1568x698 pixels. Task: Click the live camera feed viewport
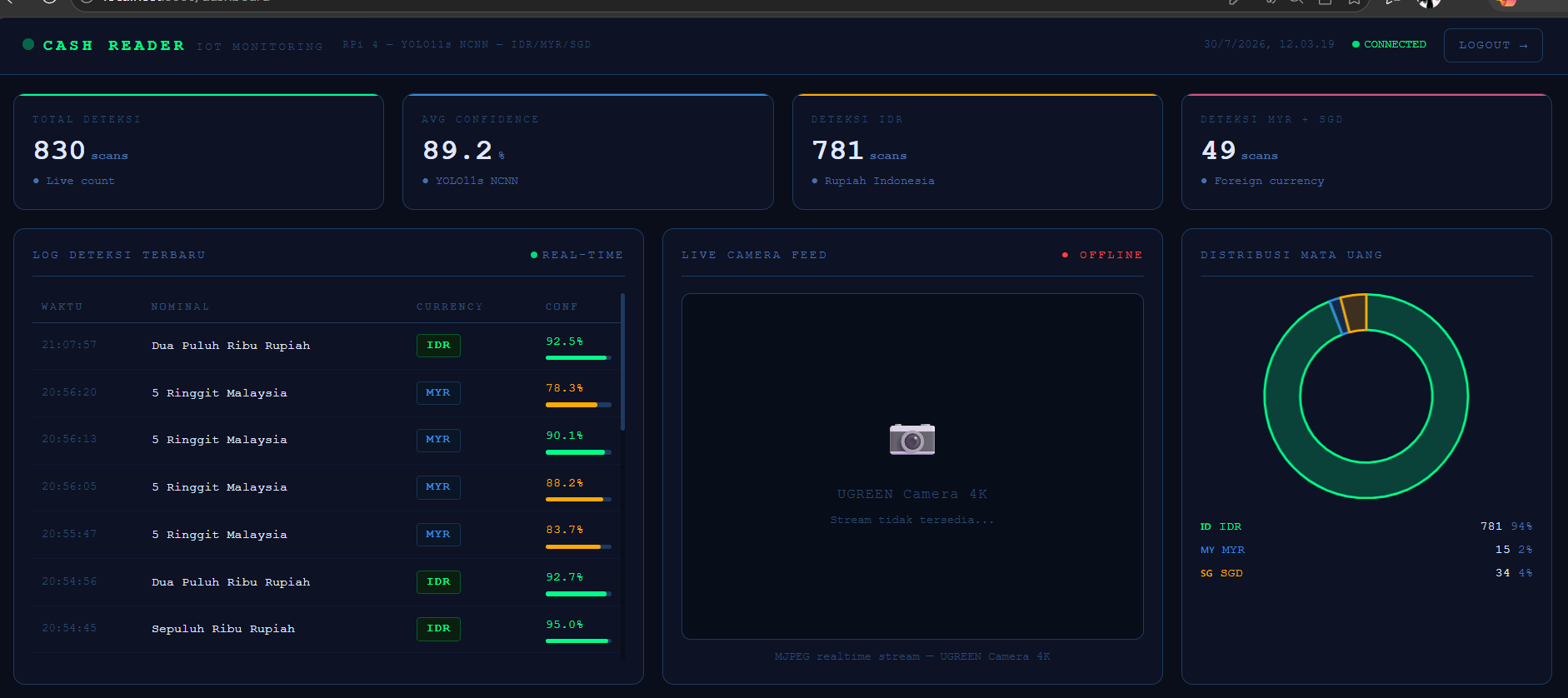(912, 466)
